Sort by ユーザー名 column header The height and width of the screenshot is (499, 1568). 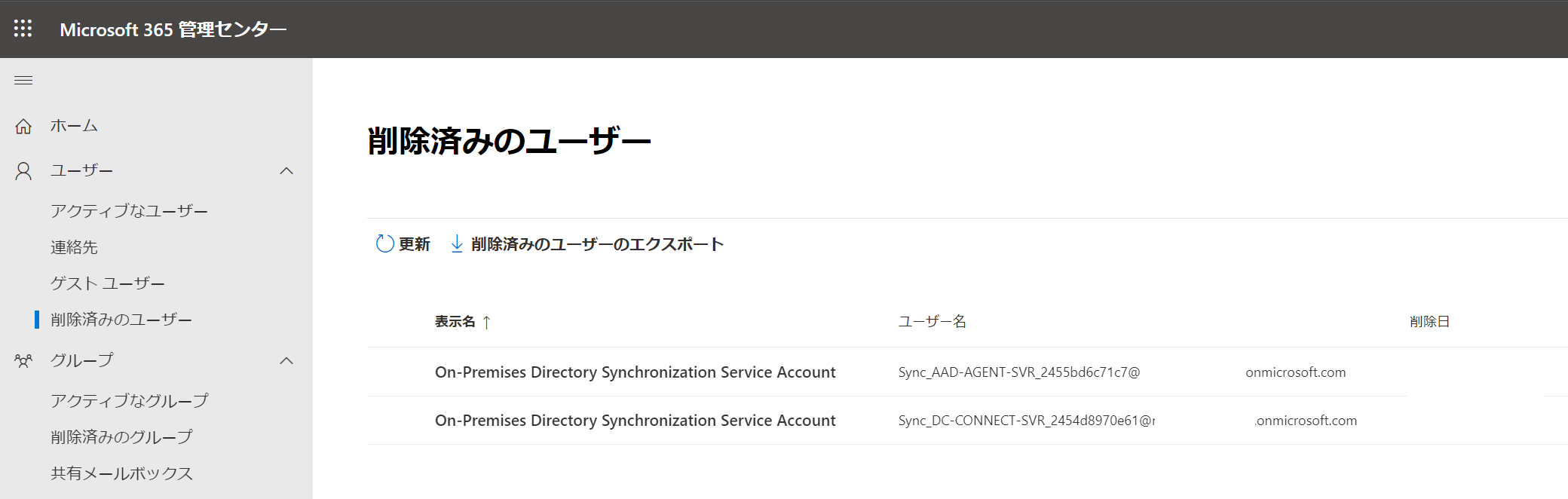click(932, 322)
